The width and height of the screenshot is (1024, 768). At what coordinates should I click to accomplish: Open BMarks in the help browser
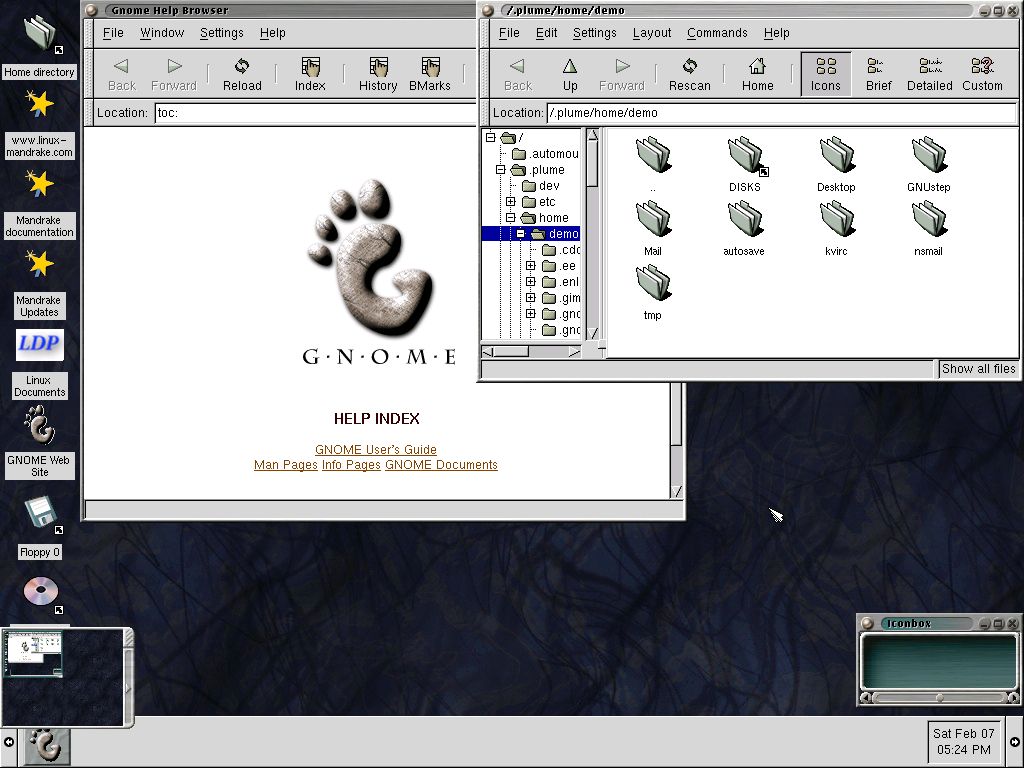point(430,73)
